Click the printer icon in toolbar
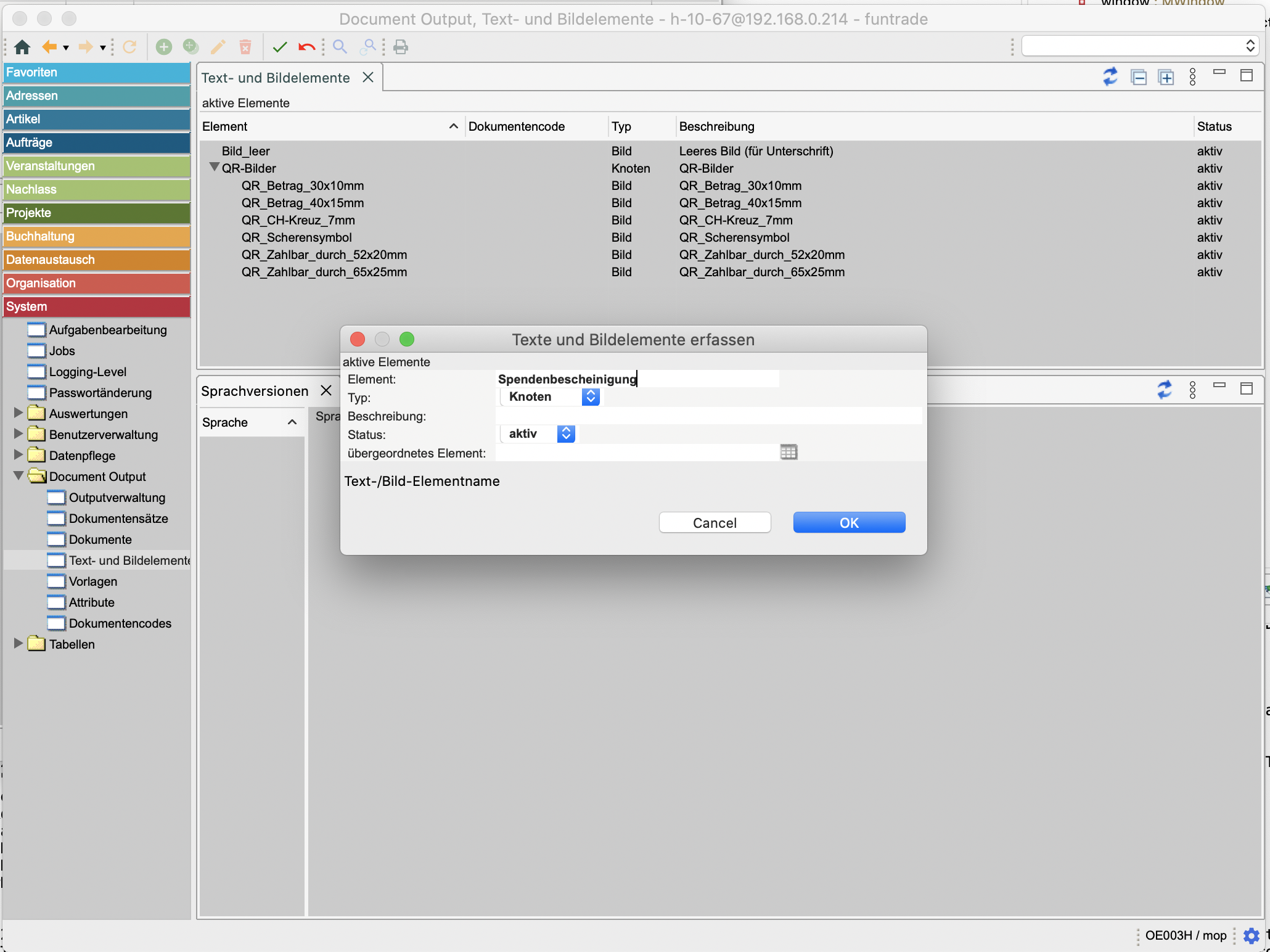The height and width of the screenshot is (952, 1270). (401, 47)
